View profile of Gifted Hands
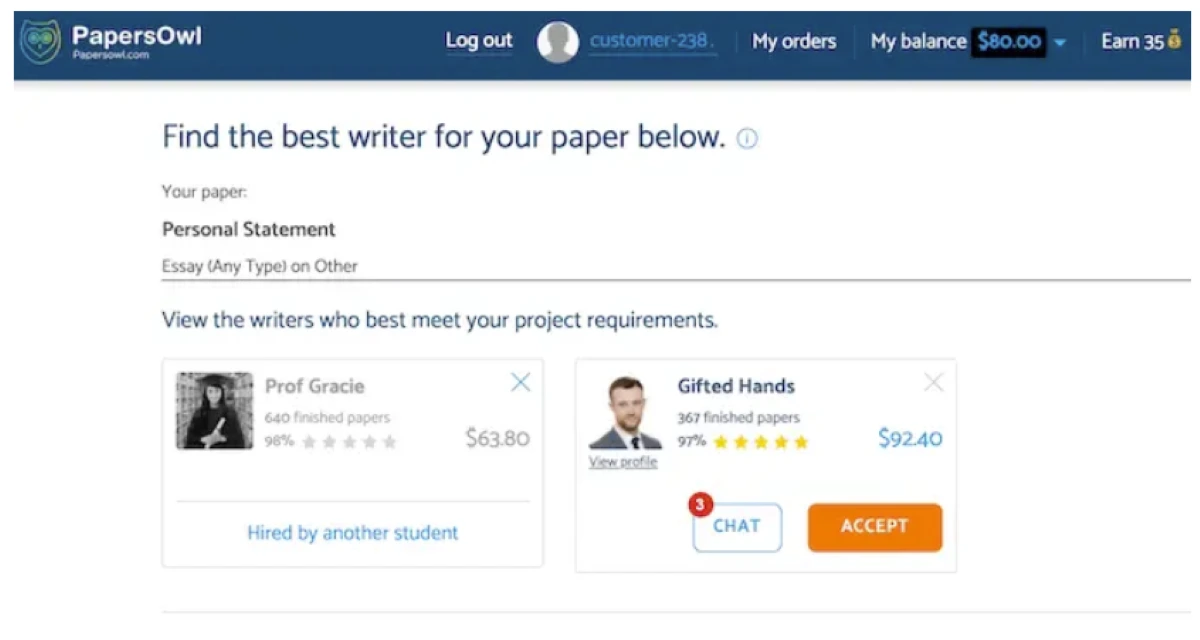The image size is (1200, 640). click(623, 462)
